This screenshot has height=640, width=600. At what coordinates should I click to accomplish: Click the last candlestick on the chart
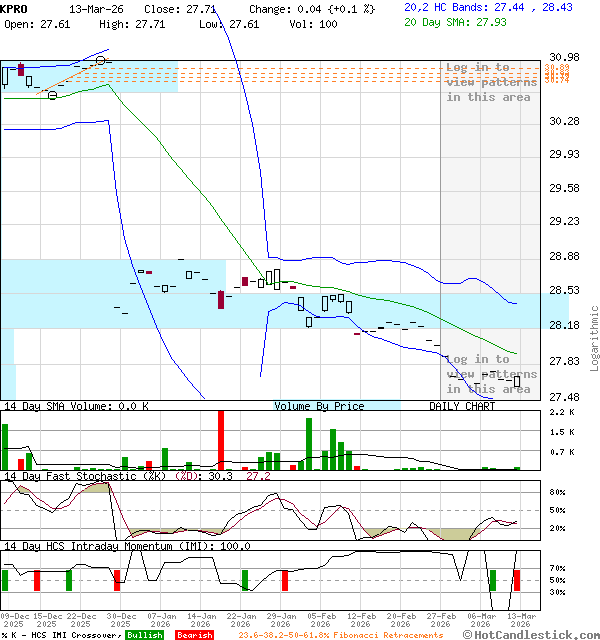[x=517, y=381]
